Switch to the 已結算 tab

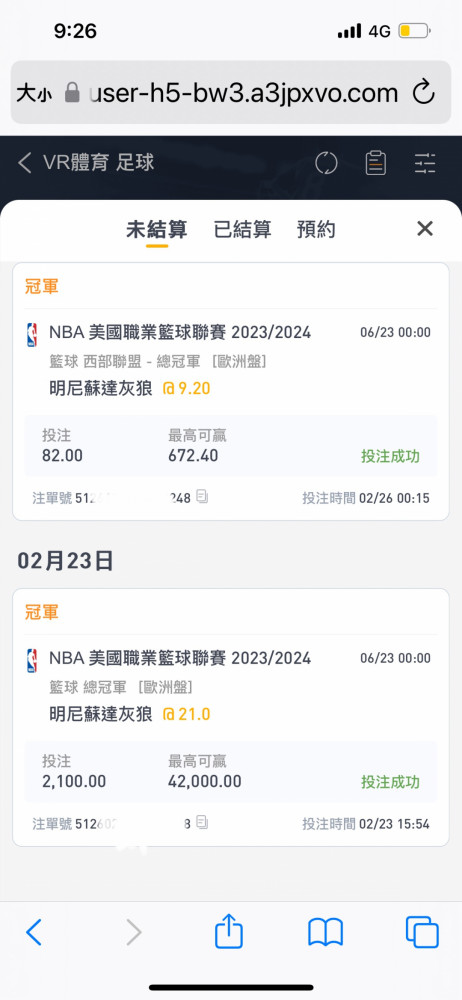(x=242, y=229)
